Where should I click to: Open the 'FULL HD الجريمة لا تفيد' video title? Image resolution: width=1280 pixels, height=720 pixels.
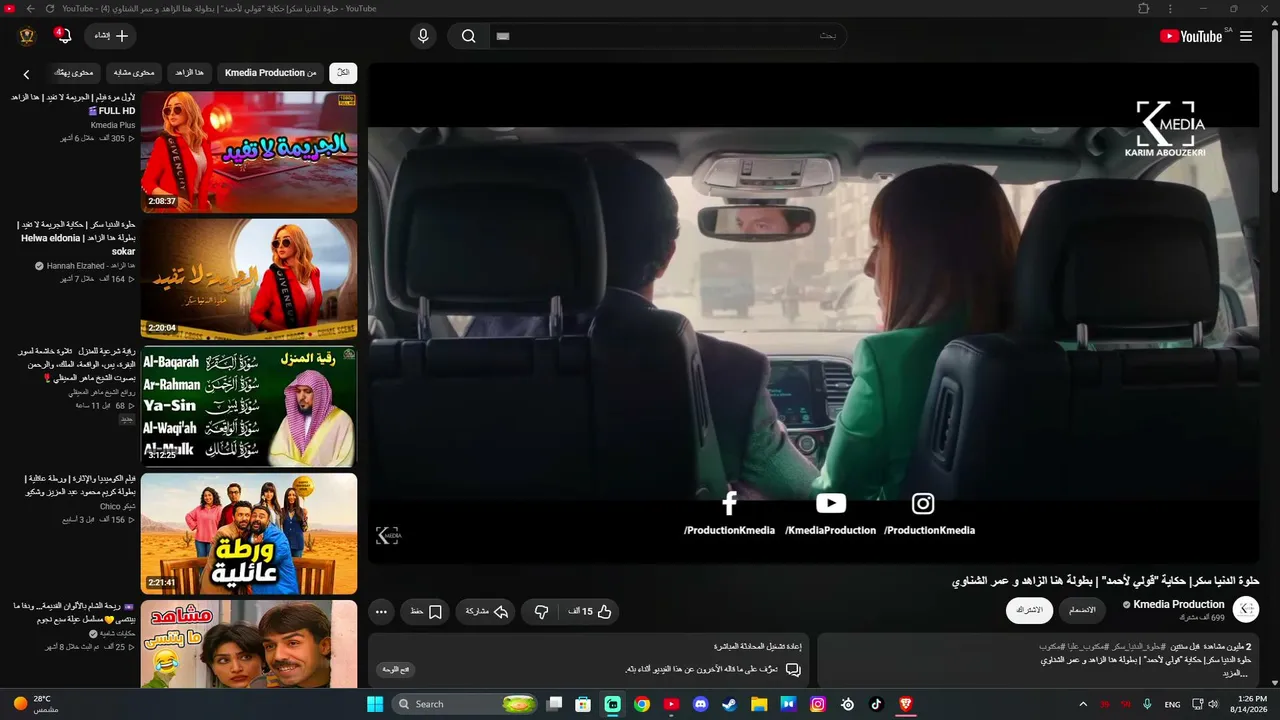[73, 104]
